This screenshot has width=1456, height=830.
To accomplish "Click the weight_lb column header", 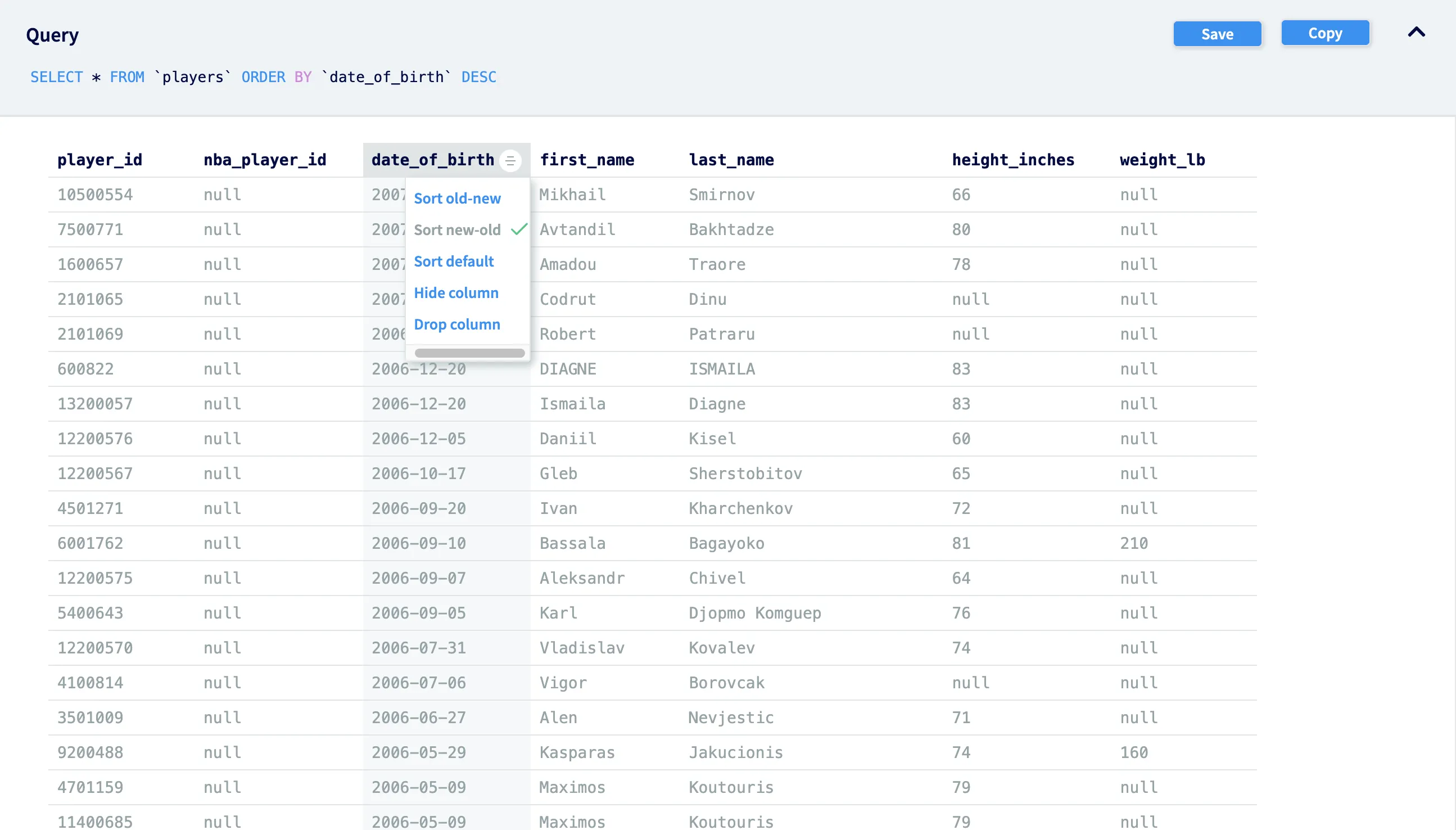I will point(1162,160).
